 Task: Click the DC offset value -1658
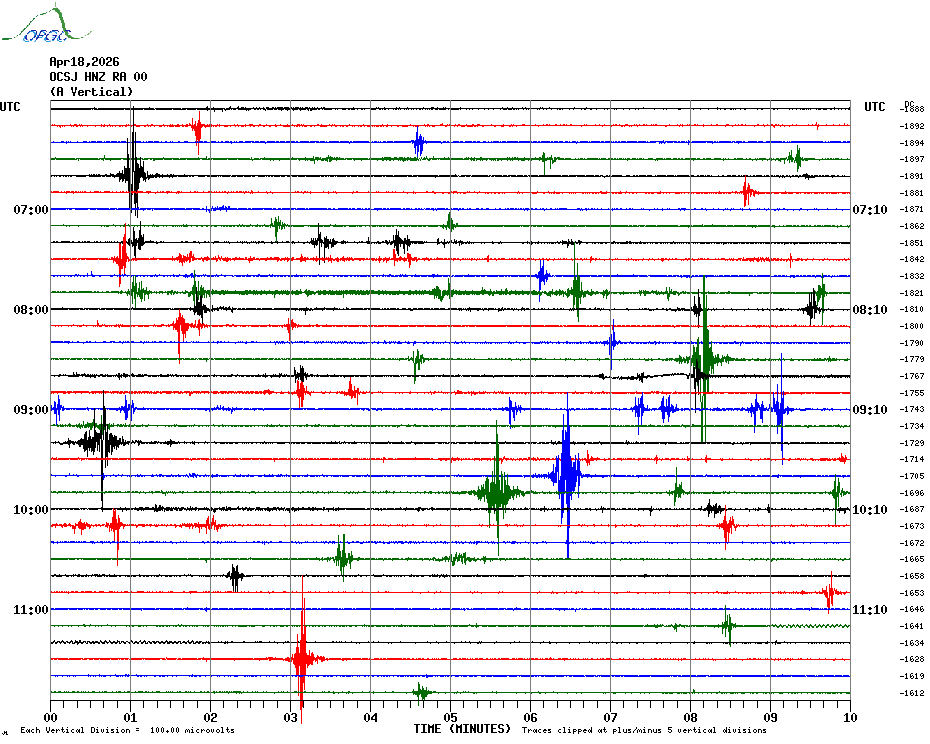912,576
